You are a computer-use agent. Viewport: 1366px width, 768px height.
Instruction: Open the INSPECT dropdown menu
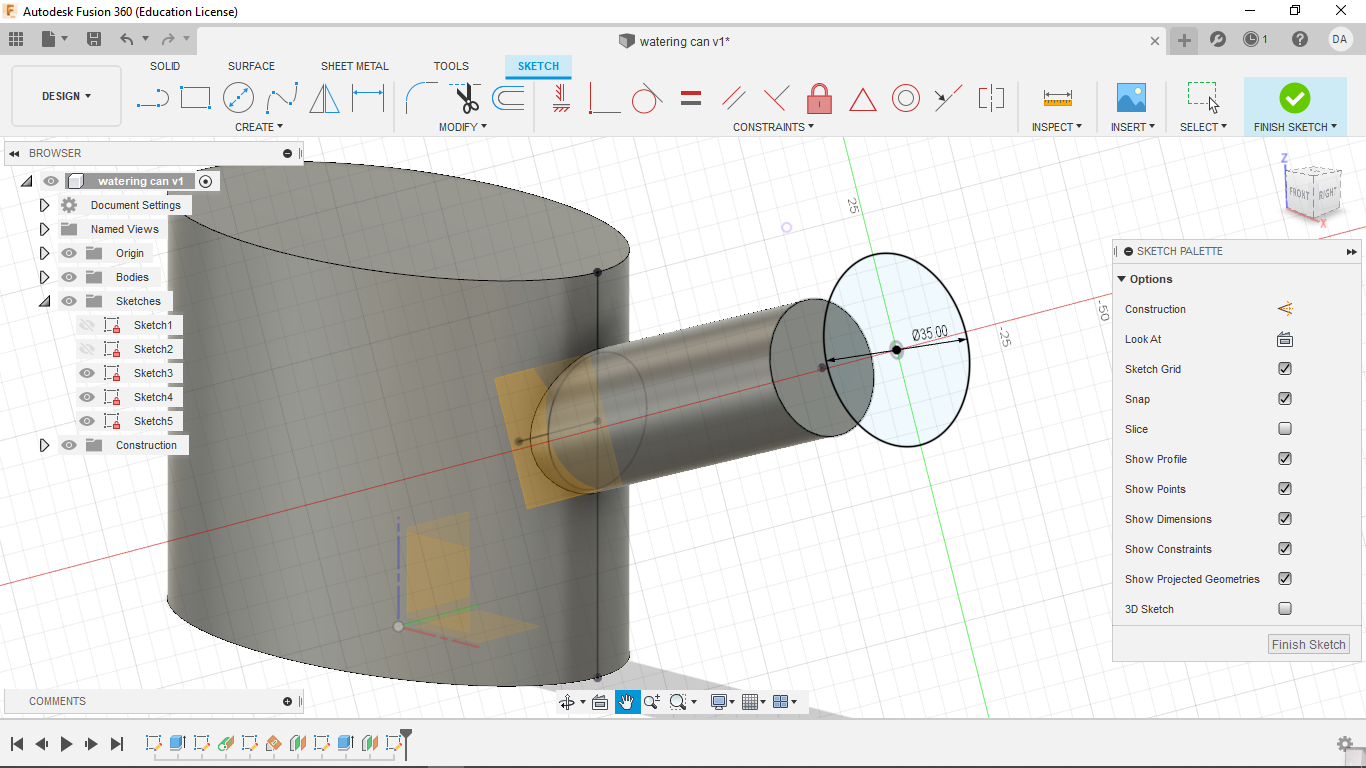tap(1057, 127)
